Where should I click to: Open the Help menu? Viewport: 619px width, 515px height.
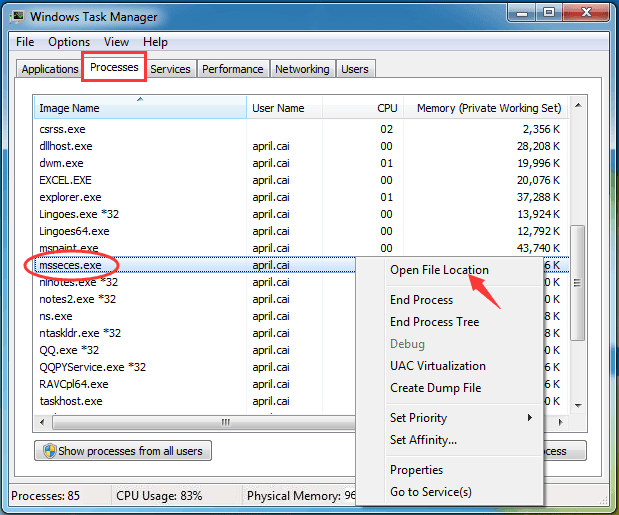point(155,42)
